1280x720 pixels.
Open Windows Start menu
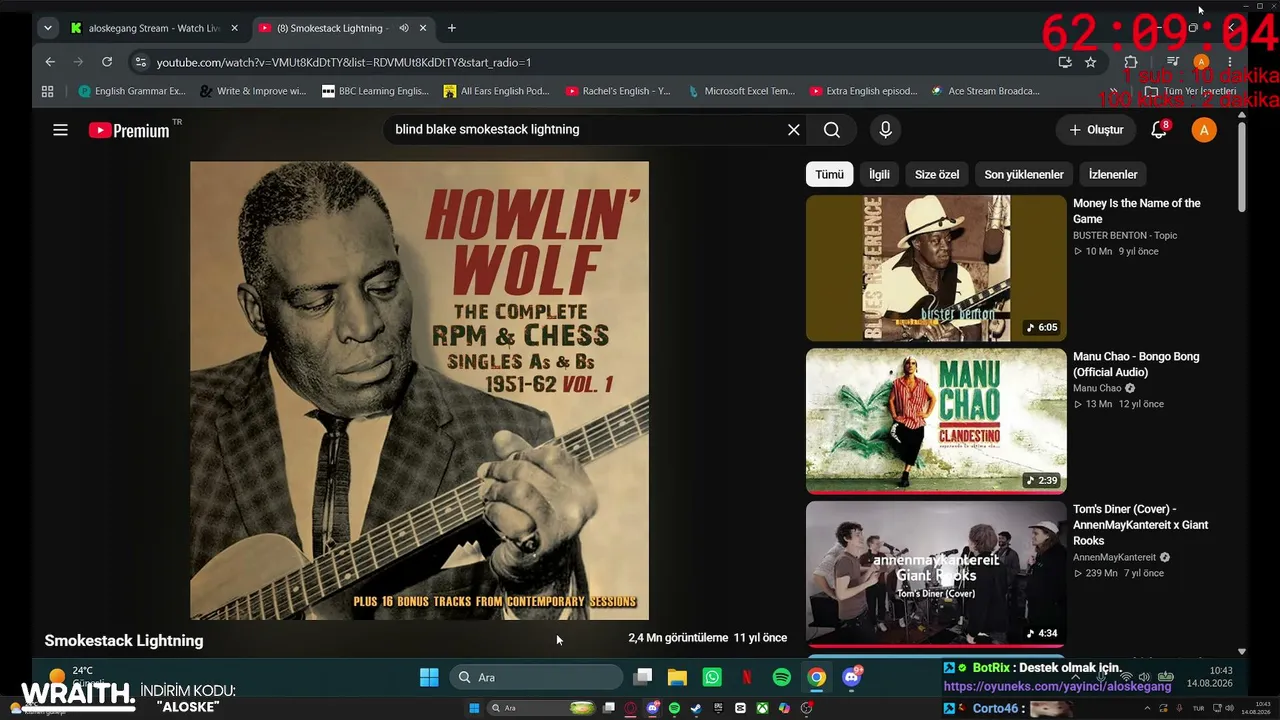429,678
